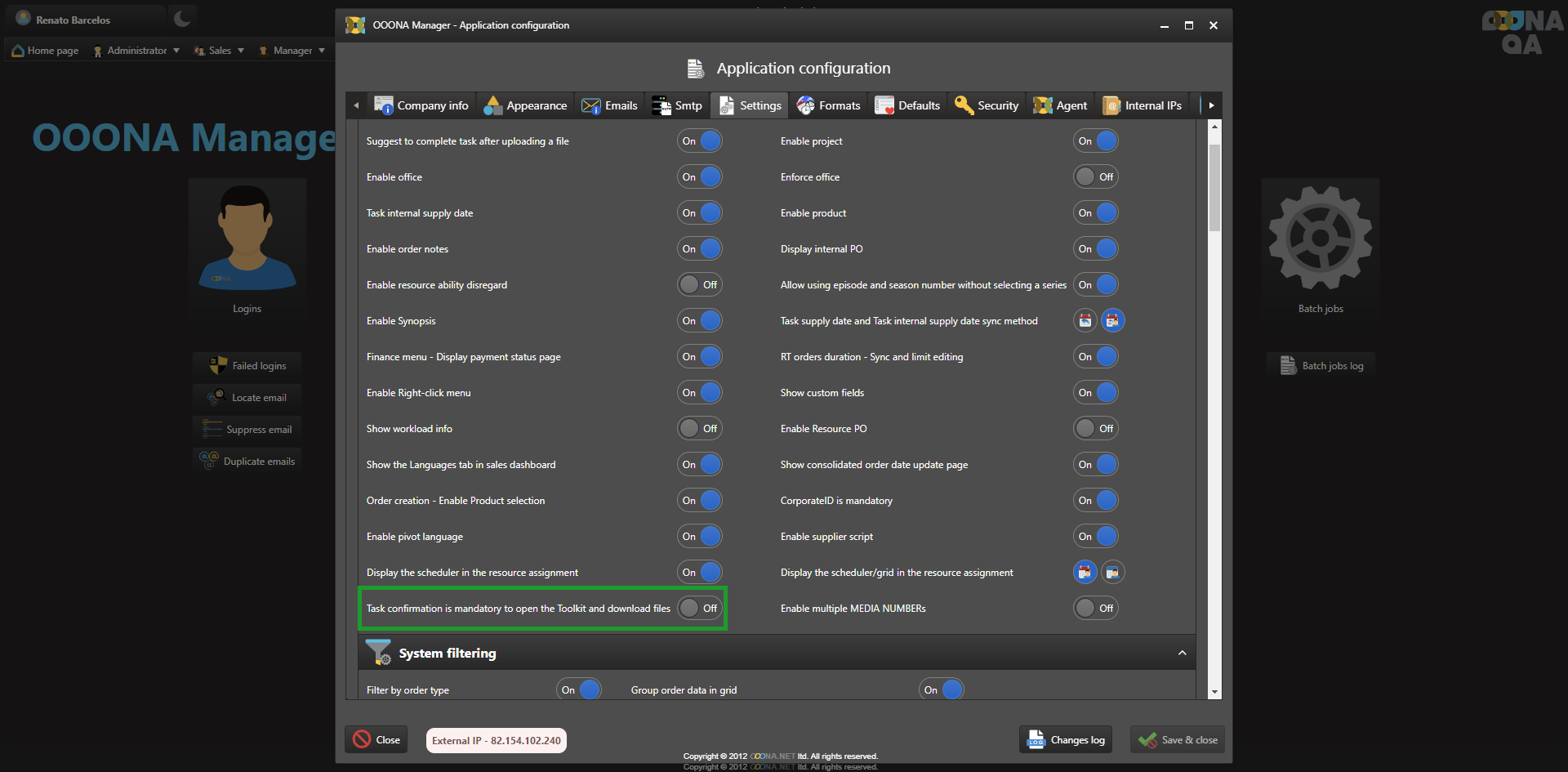Toggle the Enable office switch

click(700, 177)
